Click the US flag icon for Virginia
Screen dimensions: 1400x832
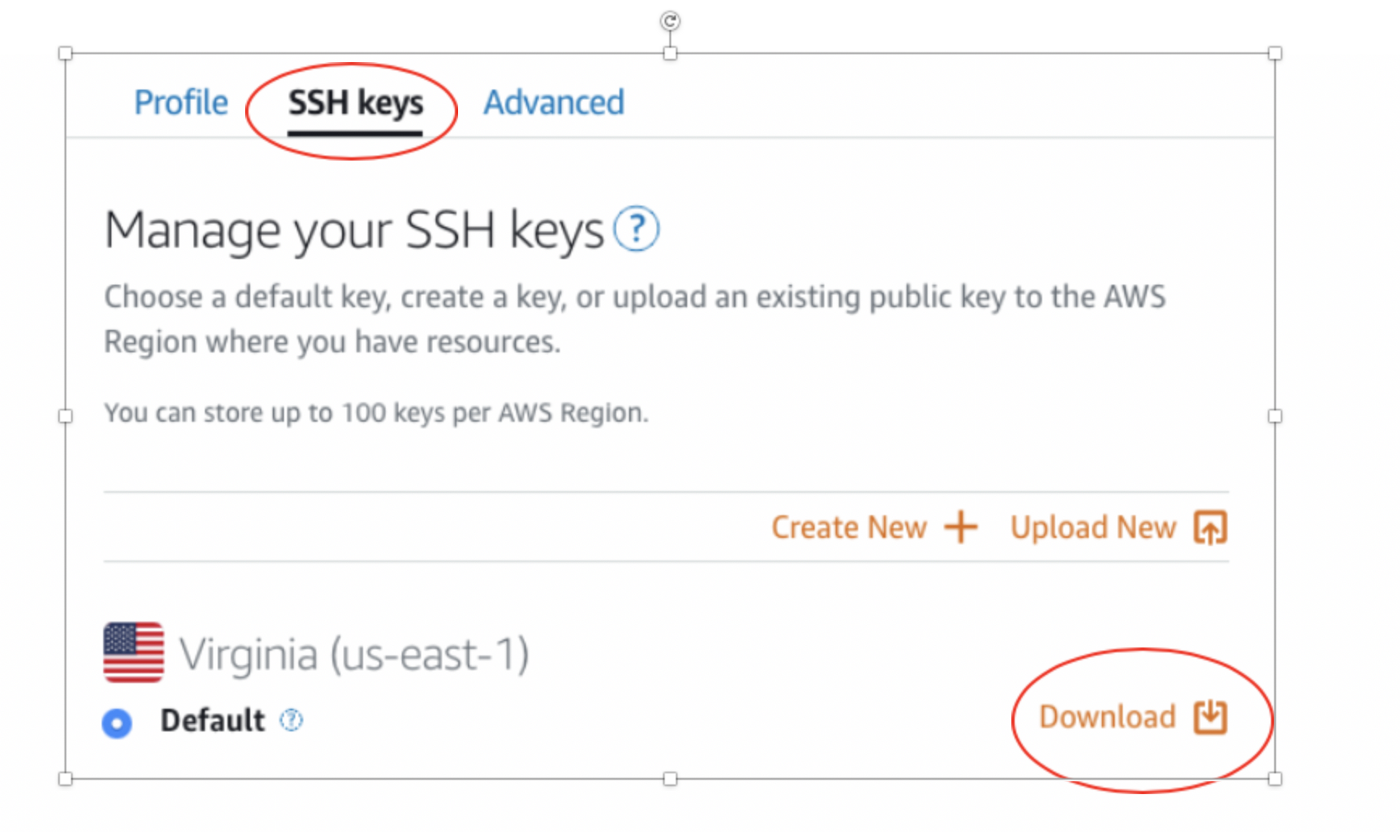tap(133, 652)
